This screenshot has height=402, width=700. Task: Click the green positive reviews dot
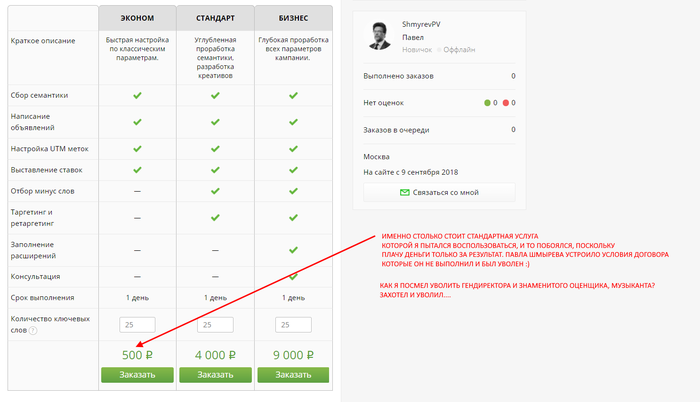pos(487,103)
